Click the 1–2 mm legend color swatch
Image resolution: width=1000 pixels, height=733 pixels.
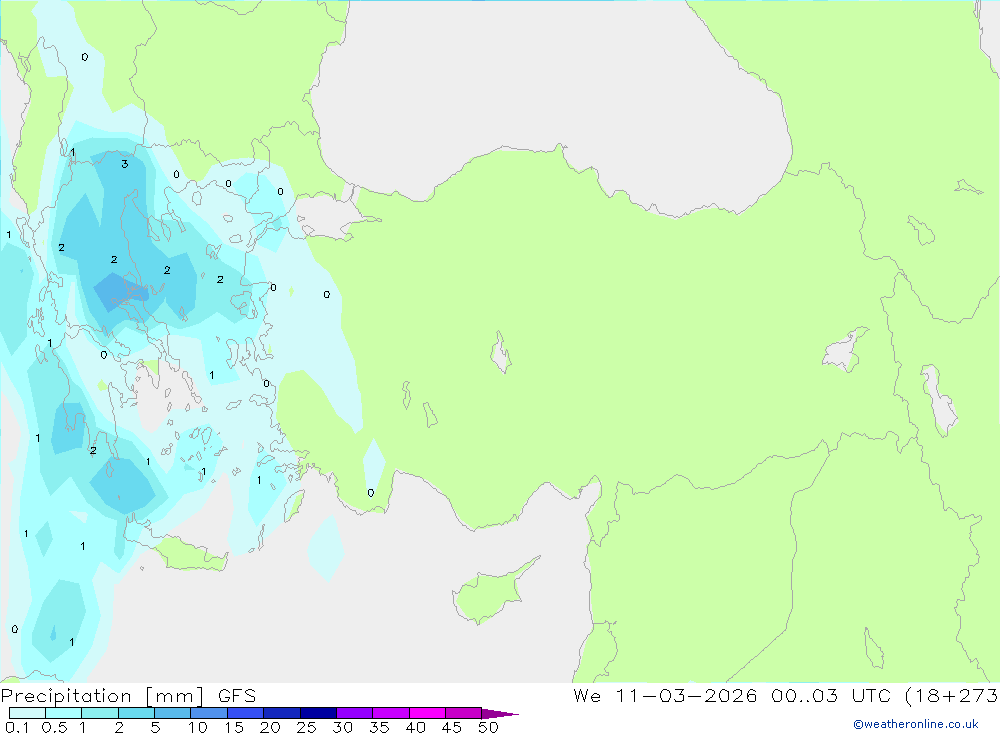pos(100,713)
